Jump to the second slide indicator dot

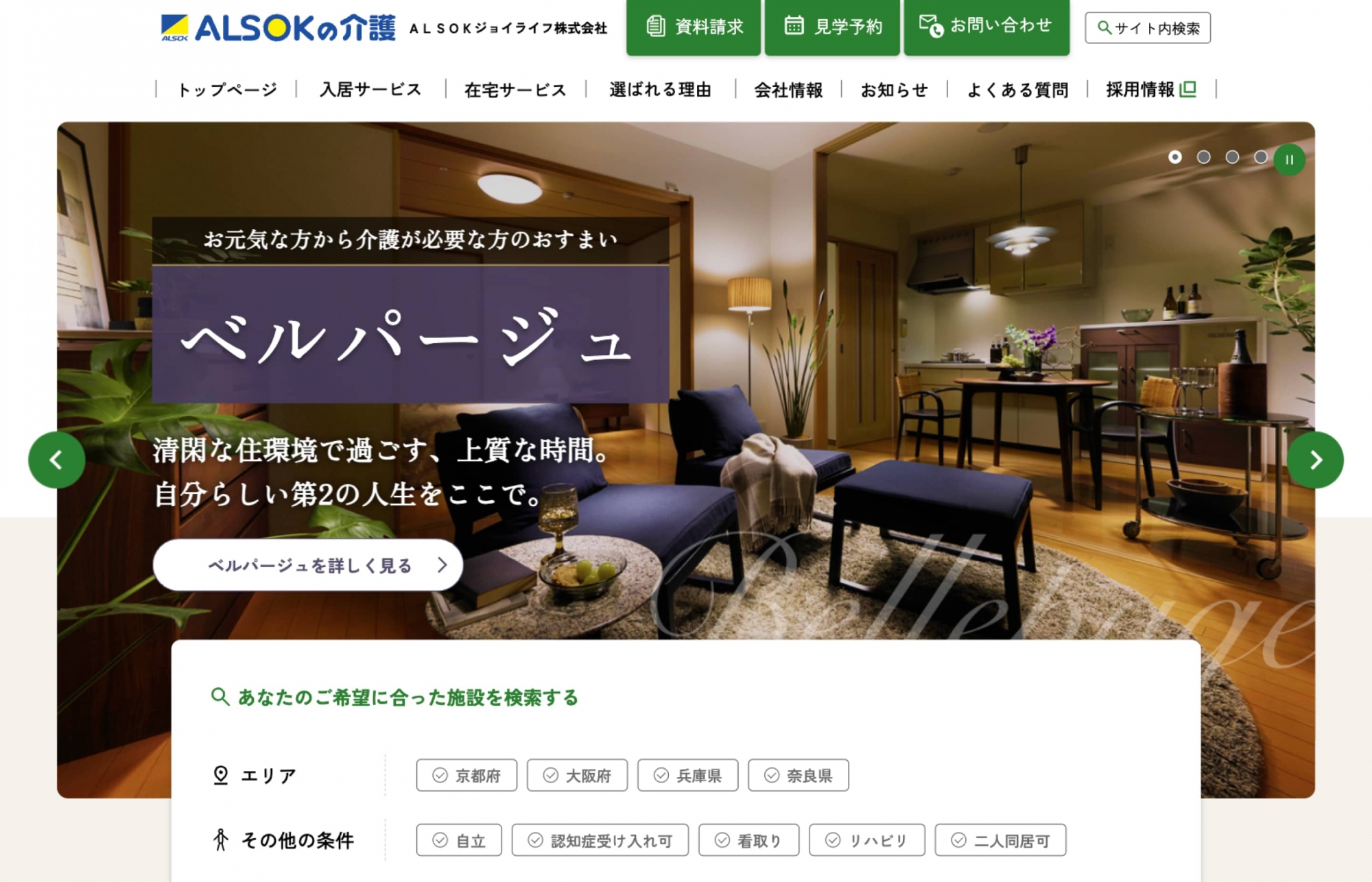pos(1203,157)
